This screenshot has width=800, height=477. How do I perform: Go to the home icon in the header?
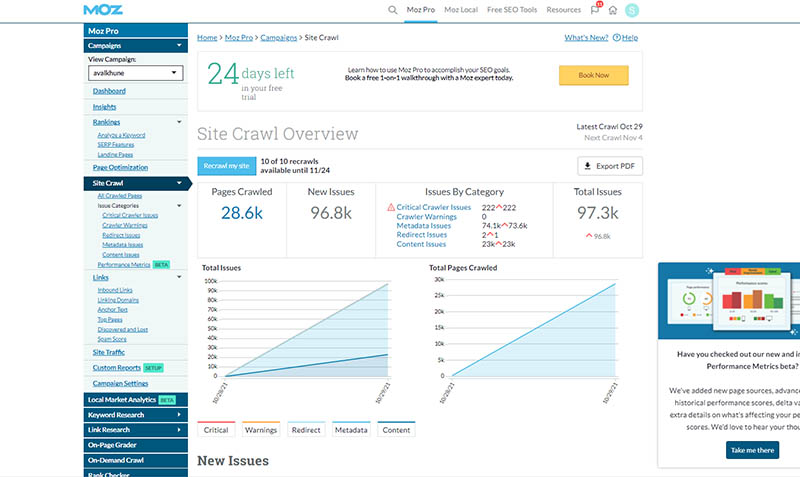pyautogui.click(x=613, y=10)
